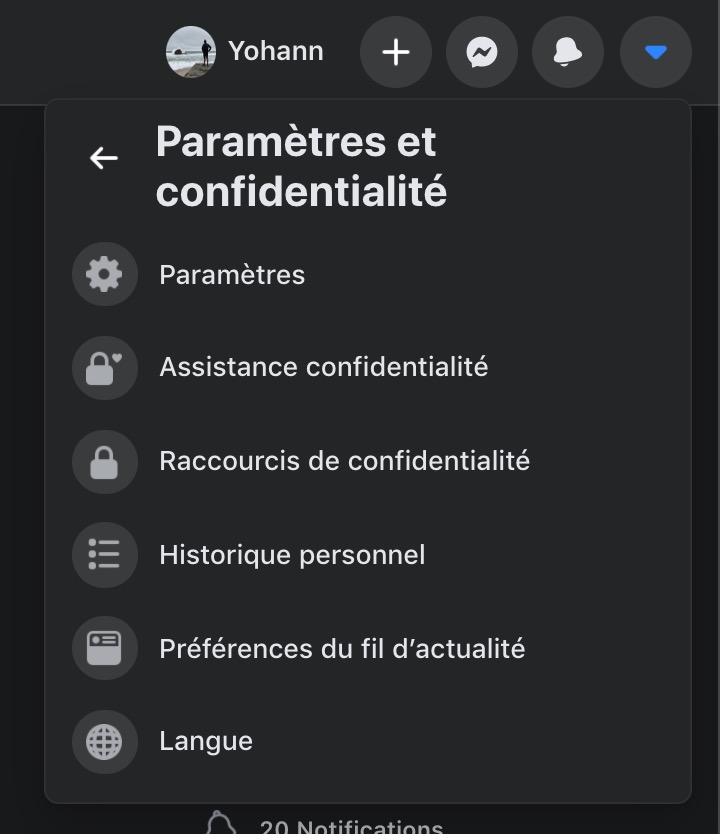
Task: Click the globe icon for Langue
Action: (104, 741)
